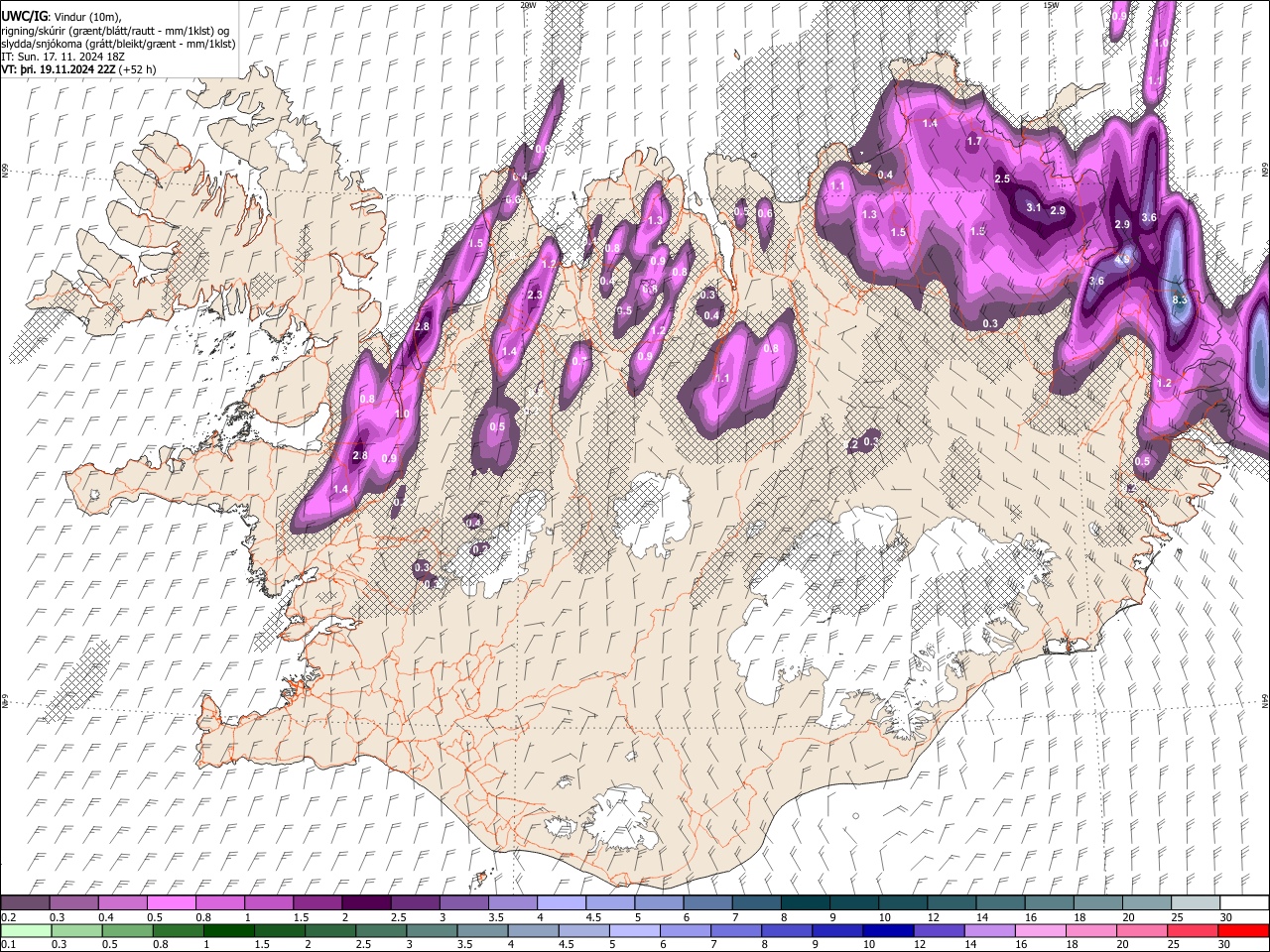Viewport: 1270px width, 952px height.
Task: Click the '3.1' snowfall value on the map
Action: 1033,207
